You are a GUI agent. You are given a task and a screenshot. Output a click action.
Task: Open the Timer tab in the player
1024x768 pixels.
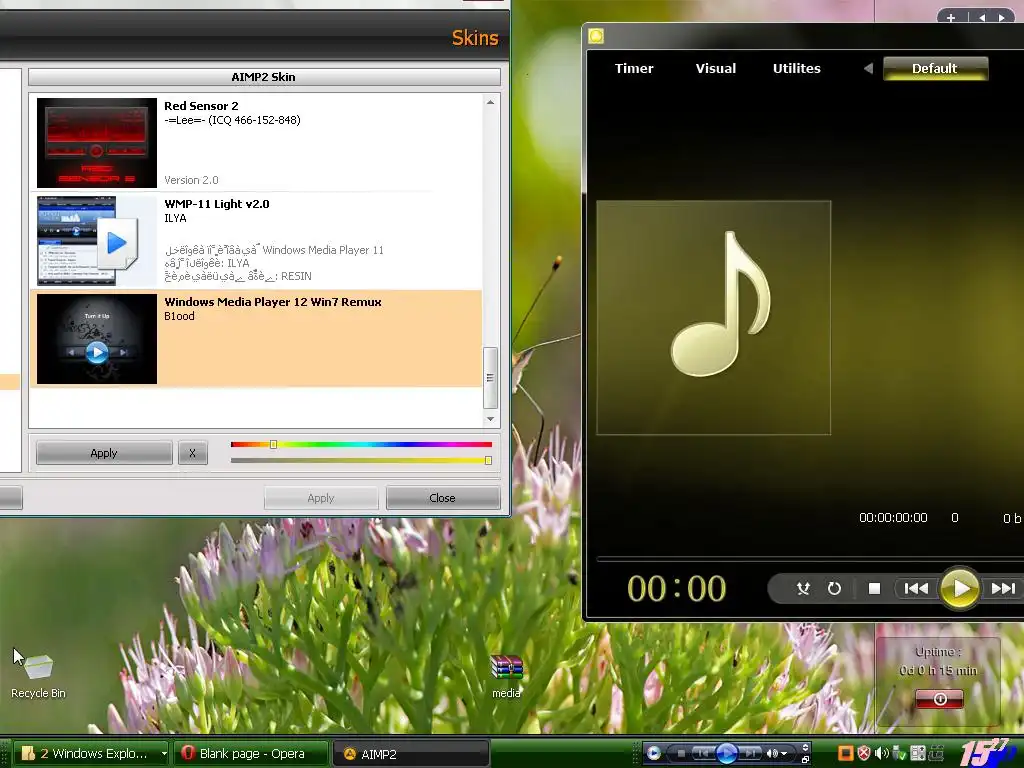coord(633,68)
